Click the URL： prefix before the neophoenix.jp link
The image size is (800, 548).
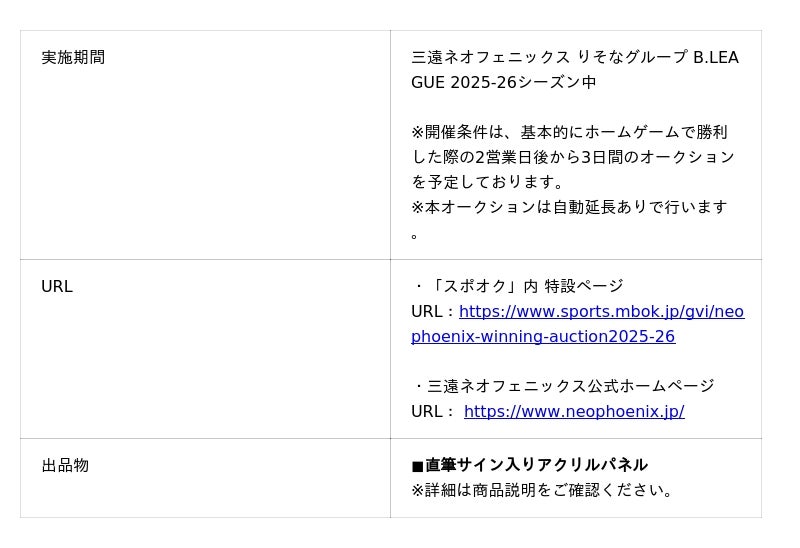pos(433,412)
